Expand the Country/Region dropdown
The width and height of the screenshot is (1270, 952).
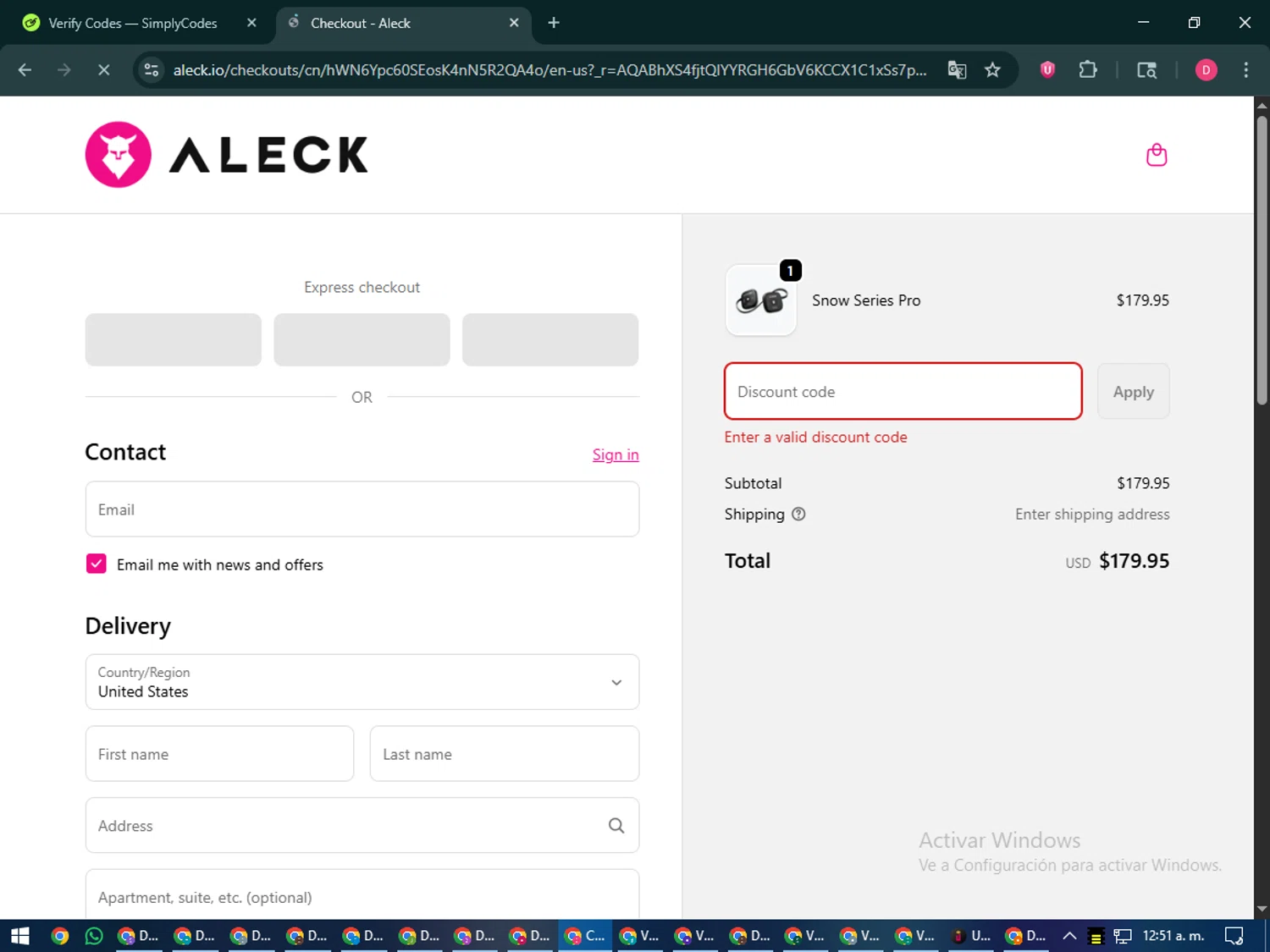coord(362,682)
